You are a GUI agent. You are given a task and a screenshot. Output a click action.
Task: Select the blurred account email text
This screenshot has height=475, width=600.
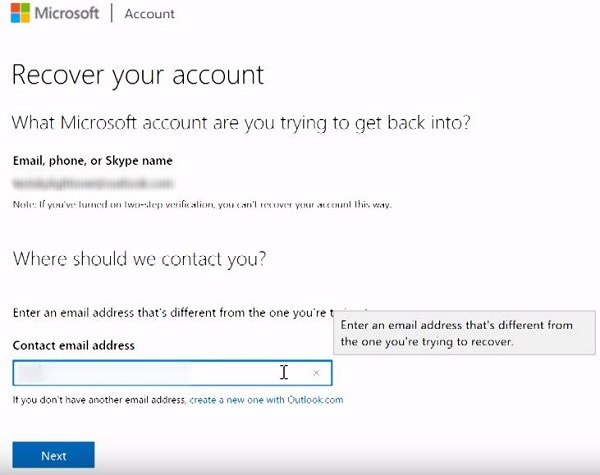point(93,184)
